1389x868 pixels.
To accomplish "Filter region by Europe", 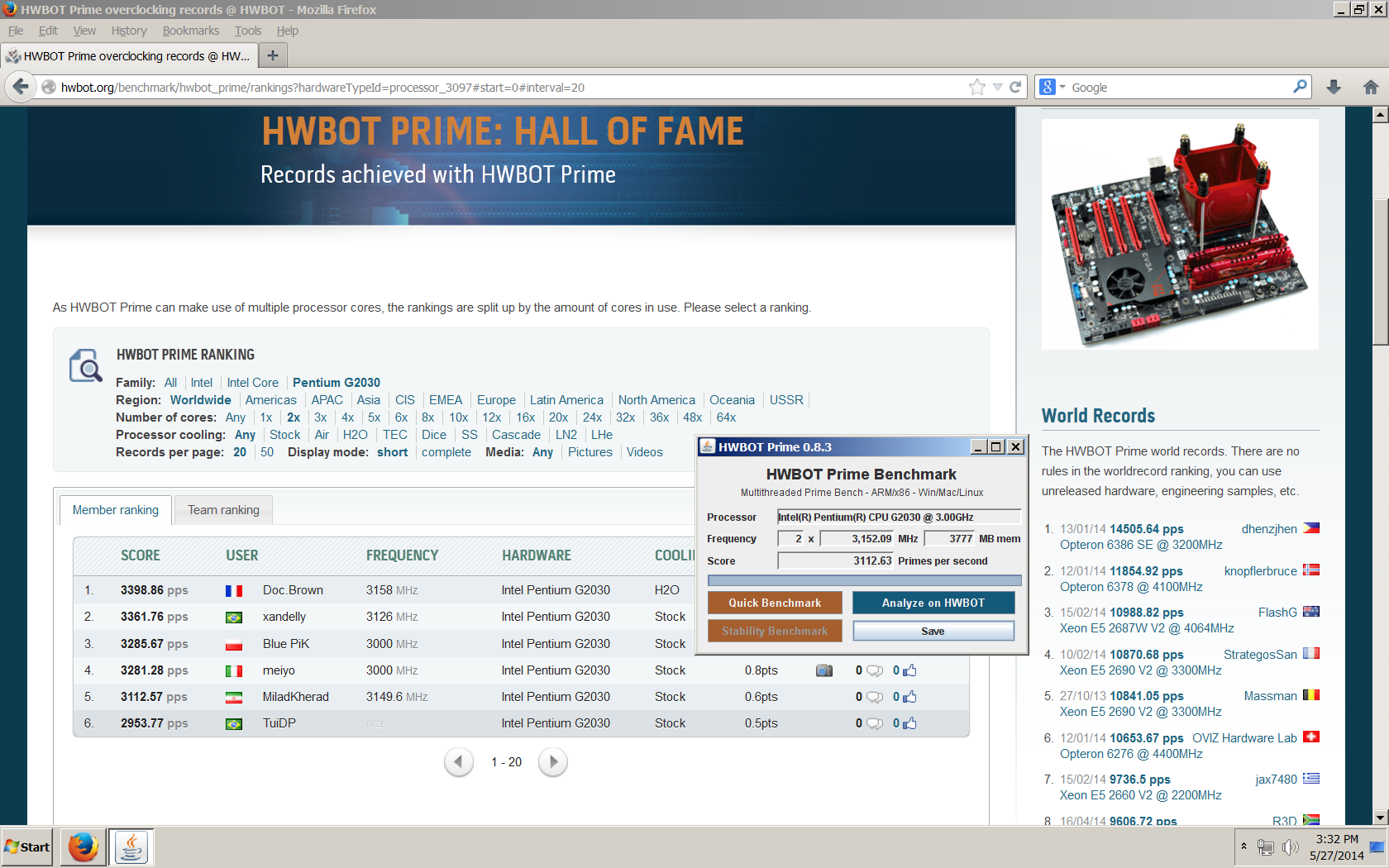I will tap(496, 400).
